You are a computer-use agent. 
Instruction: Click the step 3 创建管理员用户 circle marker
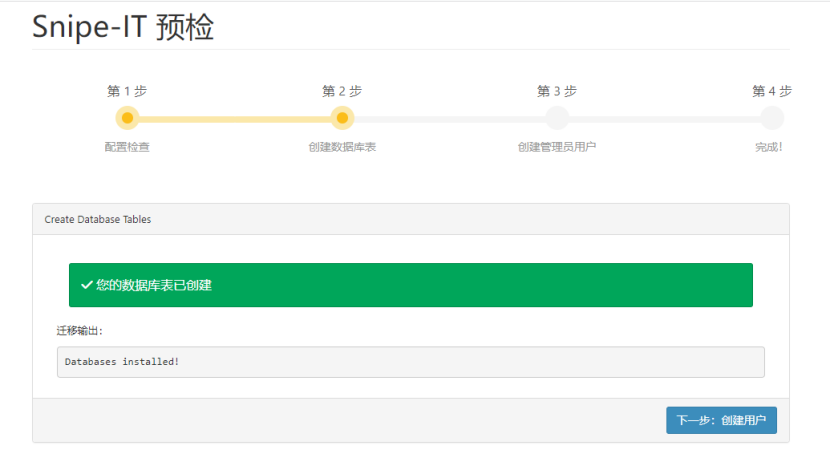557,118
